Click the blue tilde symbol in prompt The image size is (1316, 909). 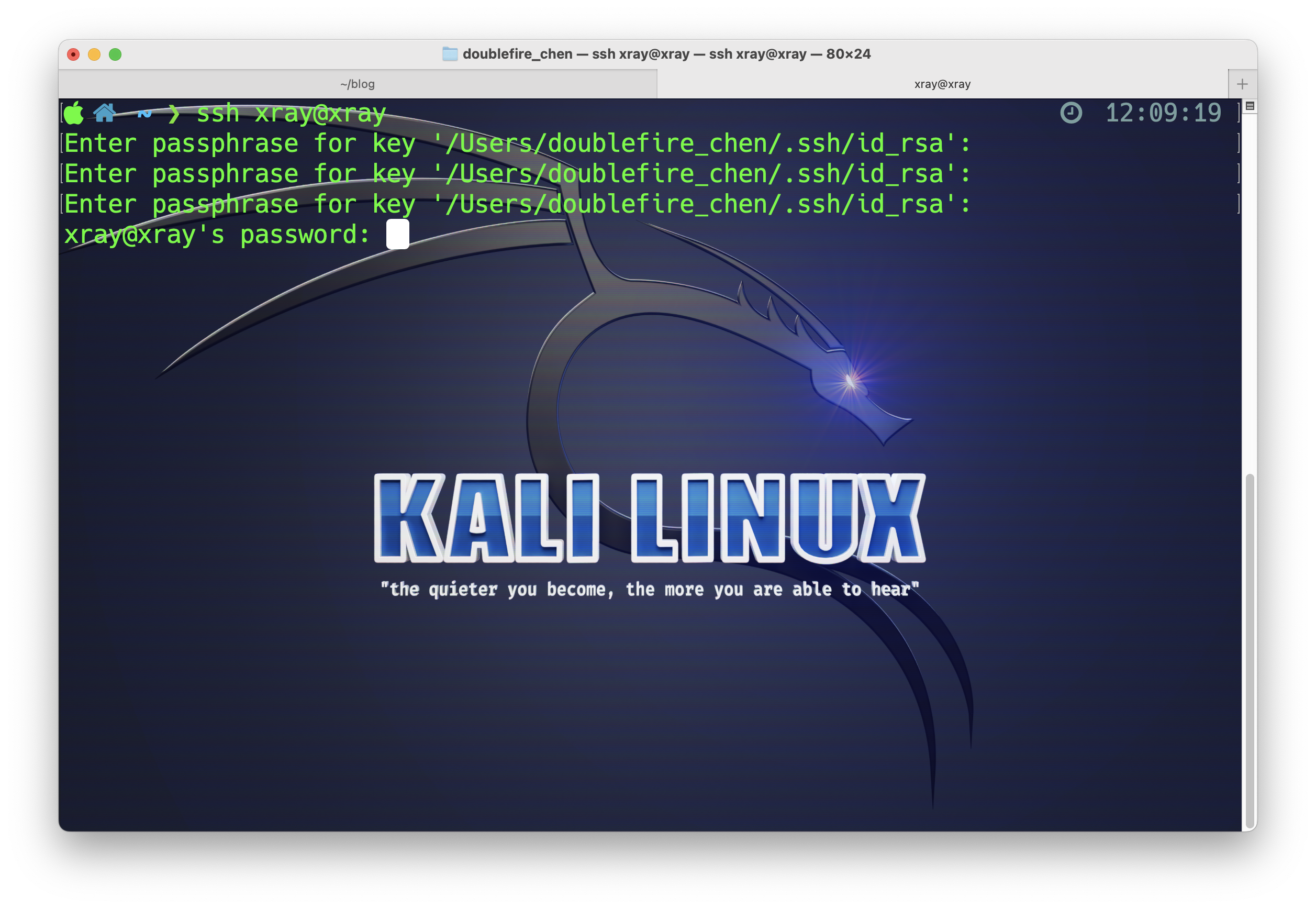pos(144,113)
